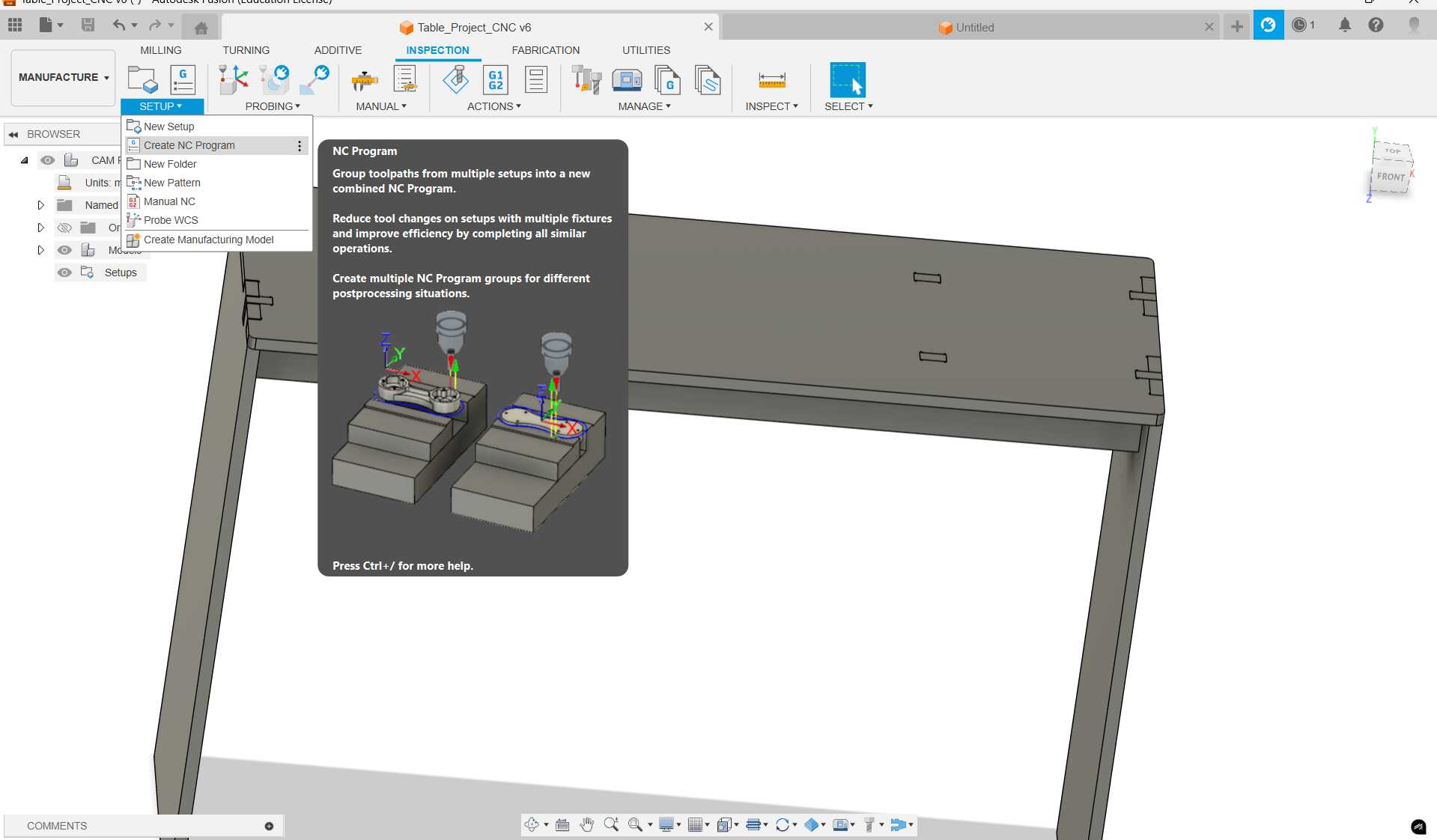This screenshot has width=1437, height=840.
Task: Open the Extensions icon in the title bar
Action: pos(1268,25)
